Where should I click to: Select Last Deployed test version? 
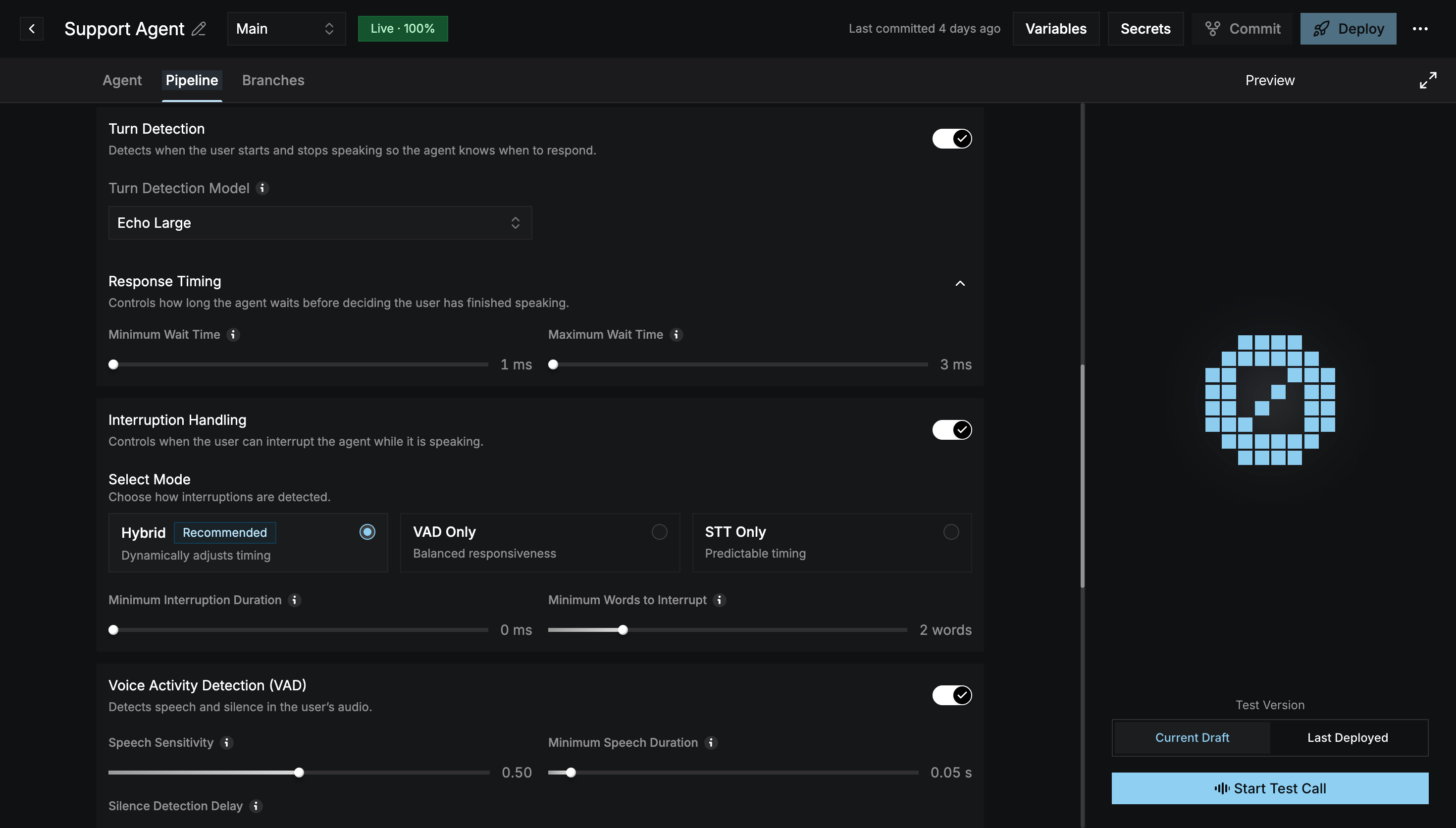click(x=1348, y=737)
